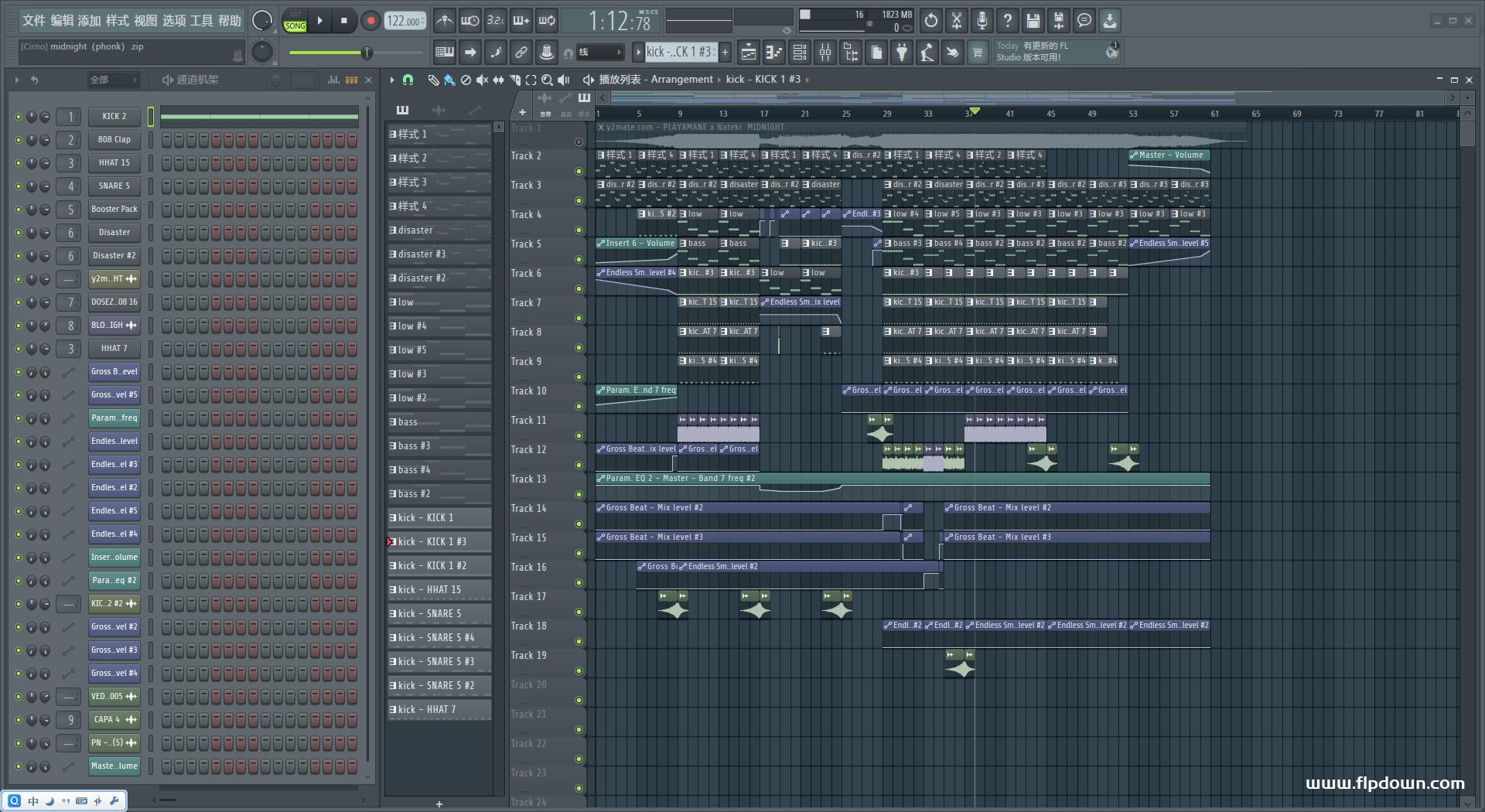Click the microphone one-click recording icon

click(x=981, y=21)
